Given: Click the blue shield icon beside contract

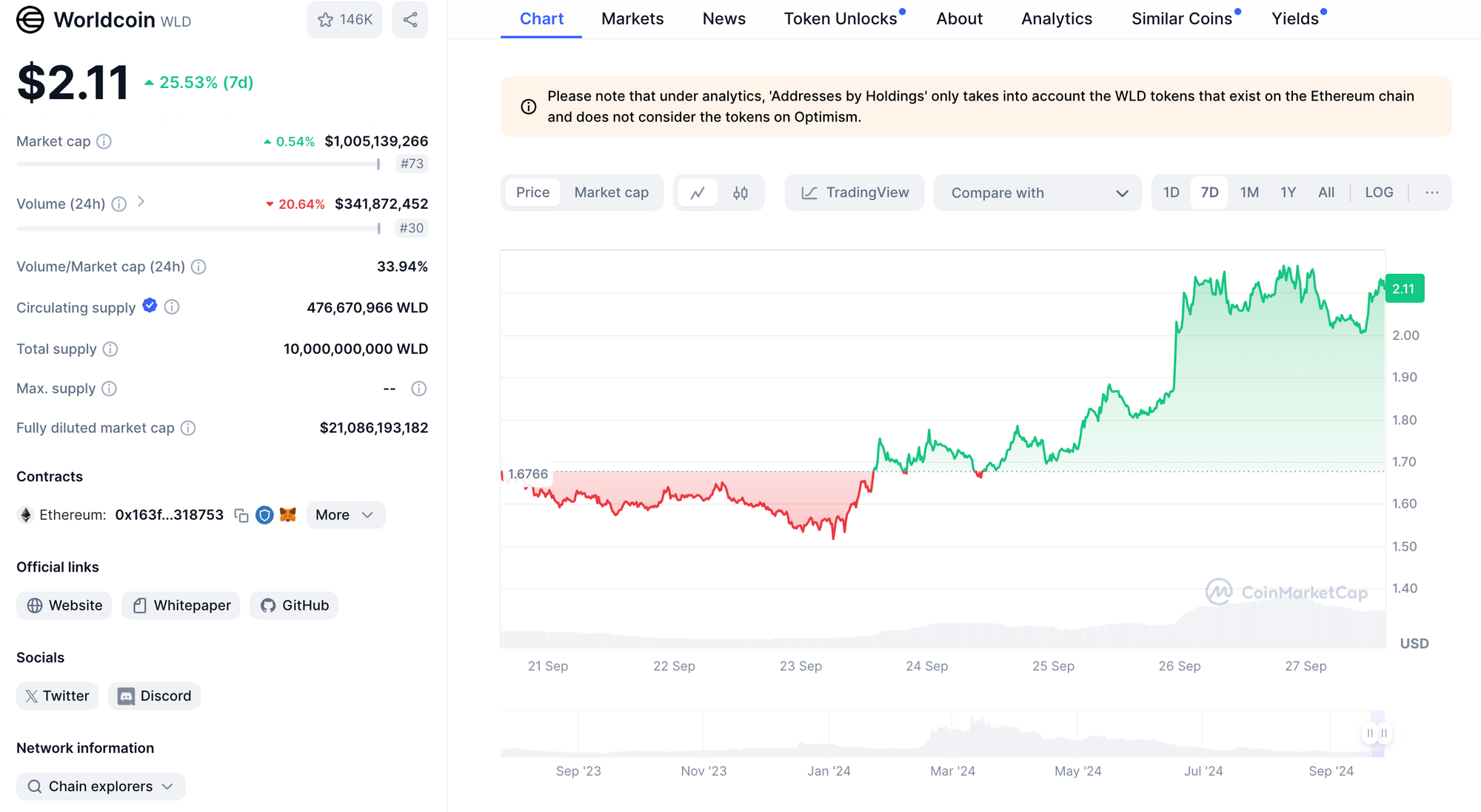Looking at the screenshot, I should click(264, 515).
